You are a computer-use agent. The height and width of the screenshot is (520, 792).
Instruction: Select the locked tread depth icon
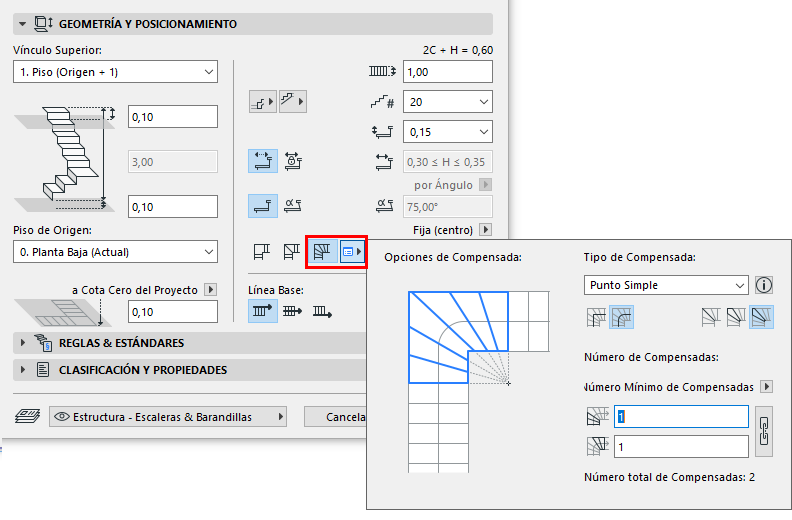tap(293, 161)
